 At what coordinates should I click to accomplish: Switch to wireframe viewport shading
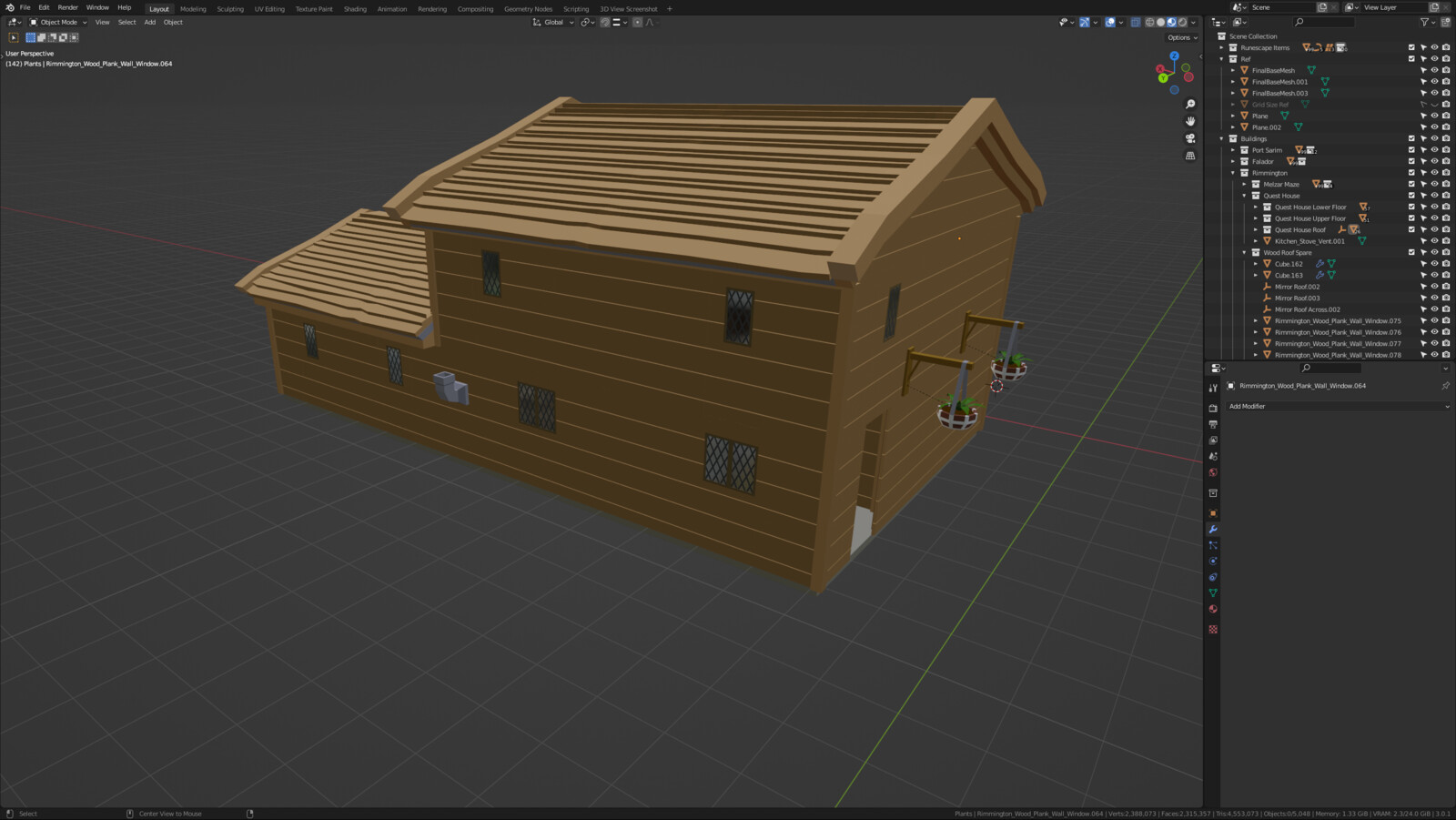pos(1149,22)
